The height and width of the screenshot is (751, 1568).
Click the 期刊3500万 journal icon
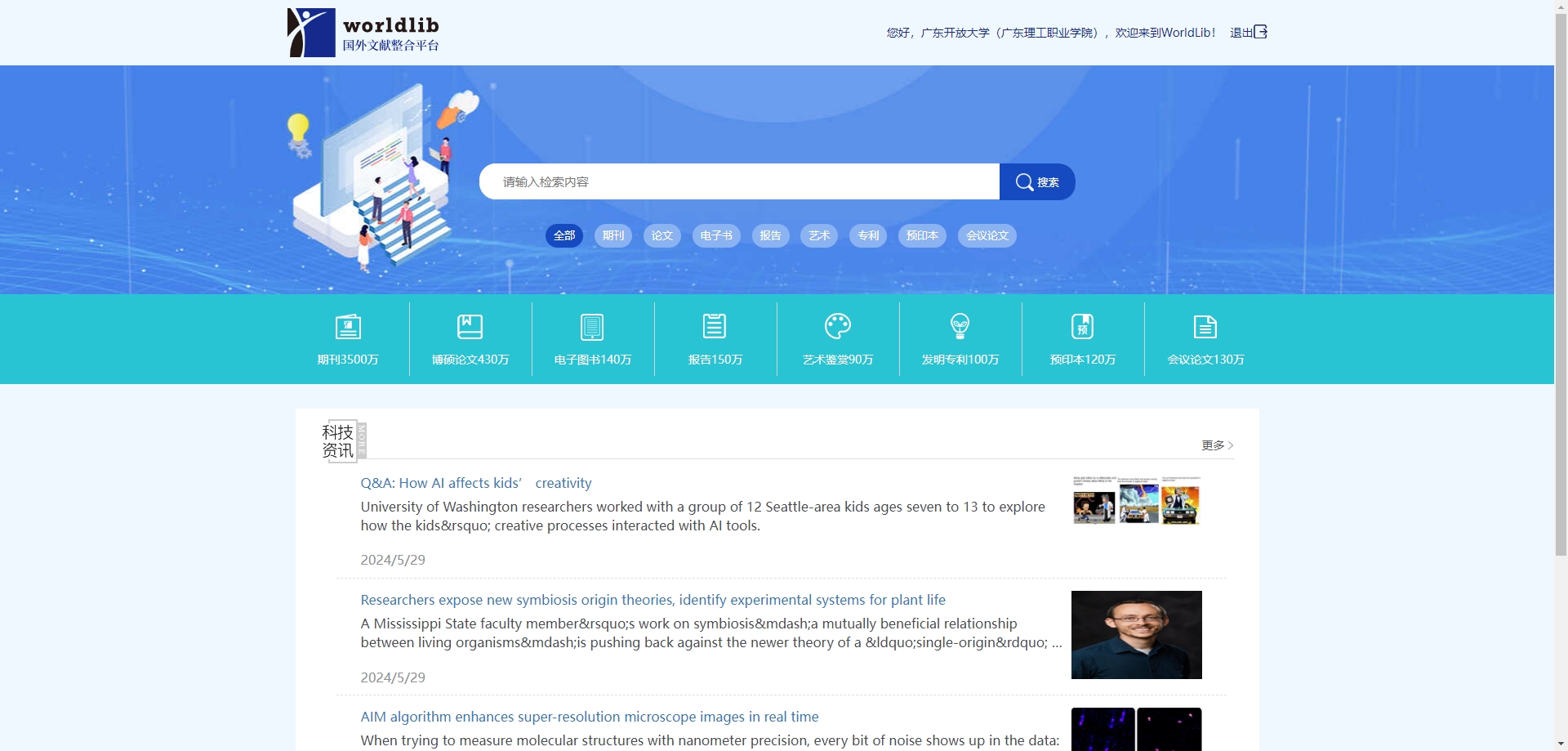tap(348, 327)
